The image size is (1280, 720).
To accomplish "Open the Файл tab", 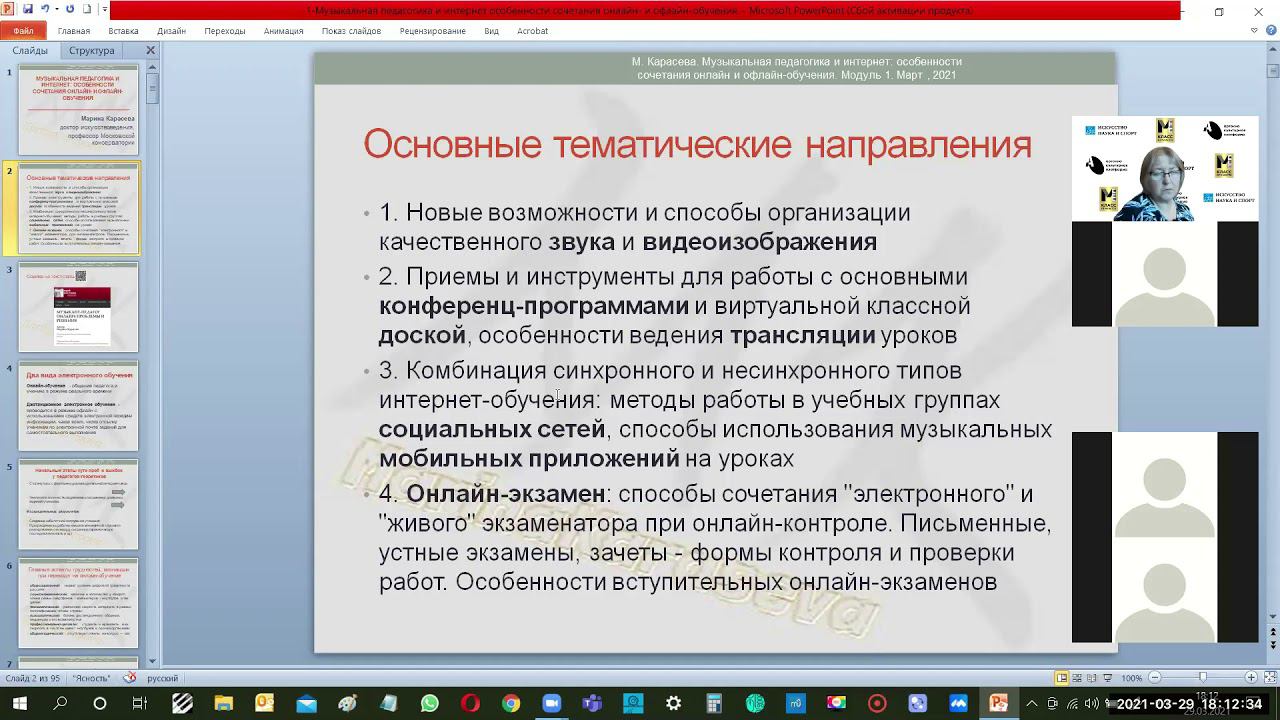I will (23, 31).
